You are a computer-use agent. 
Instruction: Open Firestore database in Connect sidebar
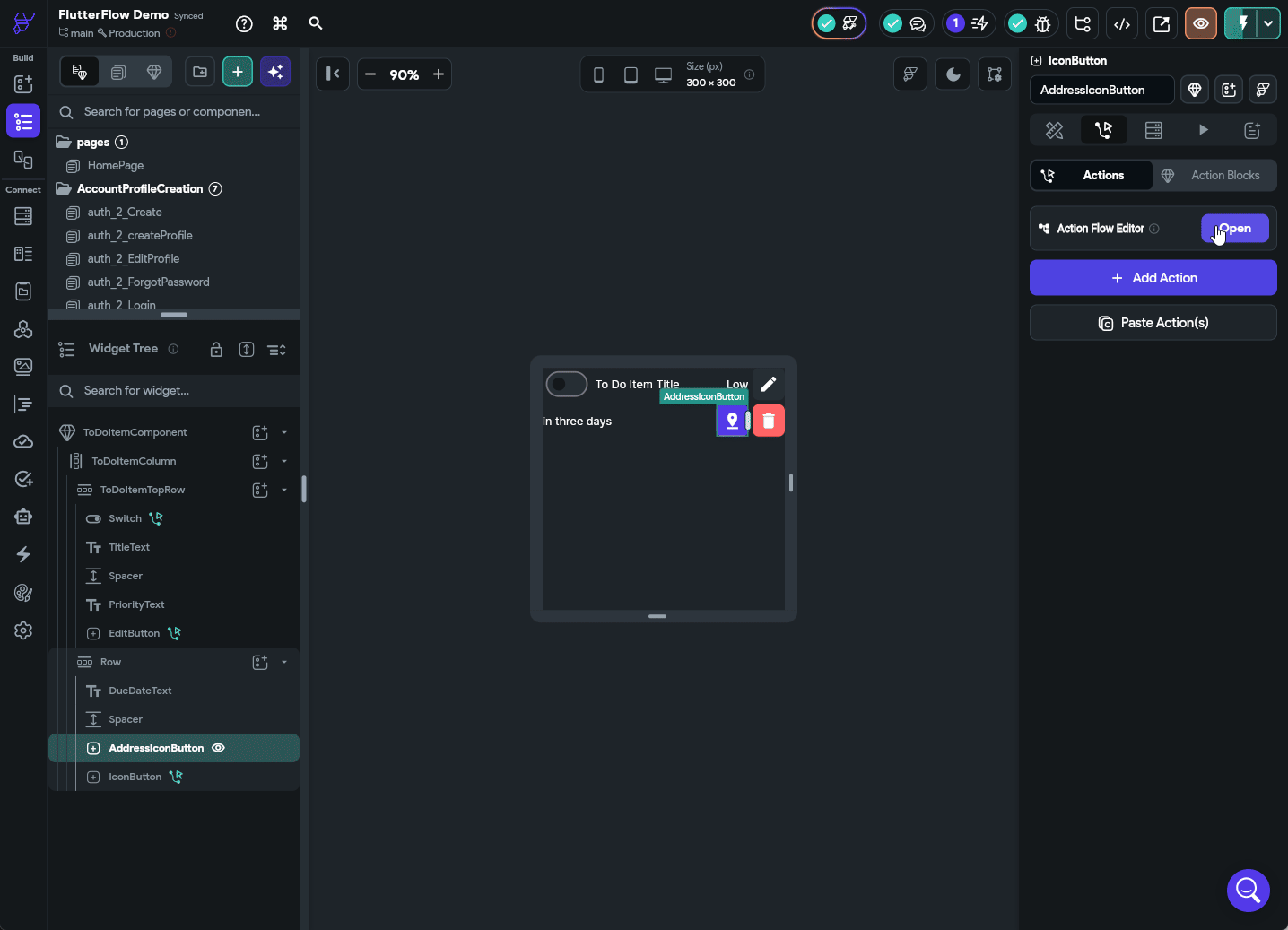tap(23, 216)
